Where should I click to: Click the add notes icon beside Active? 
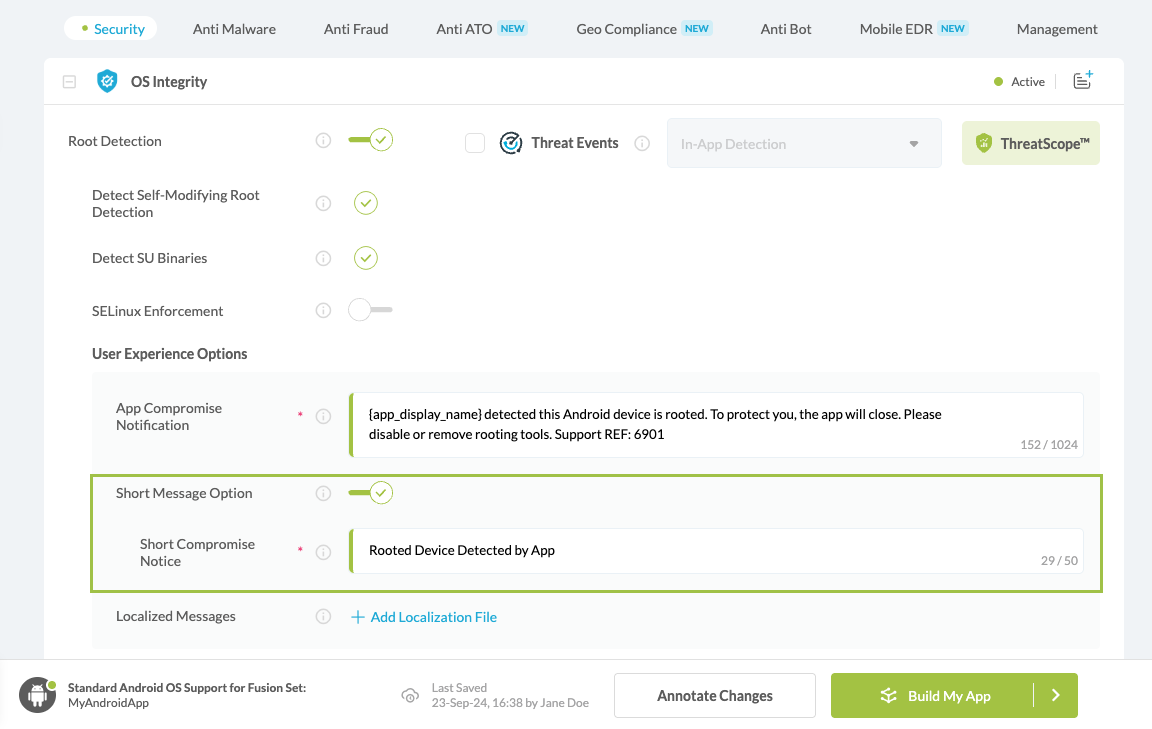(1082, 81)
